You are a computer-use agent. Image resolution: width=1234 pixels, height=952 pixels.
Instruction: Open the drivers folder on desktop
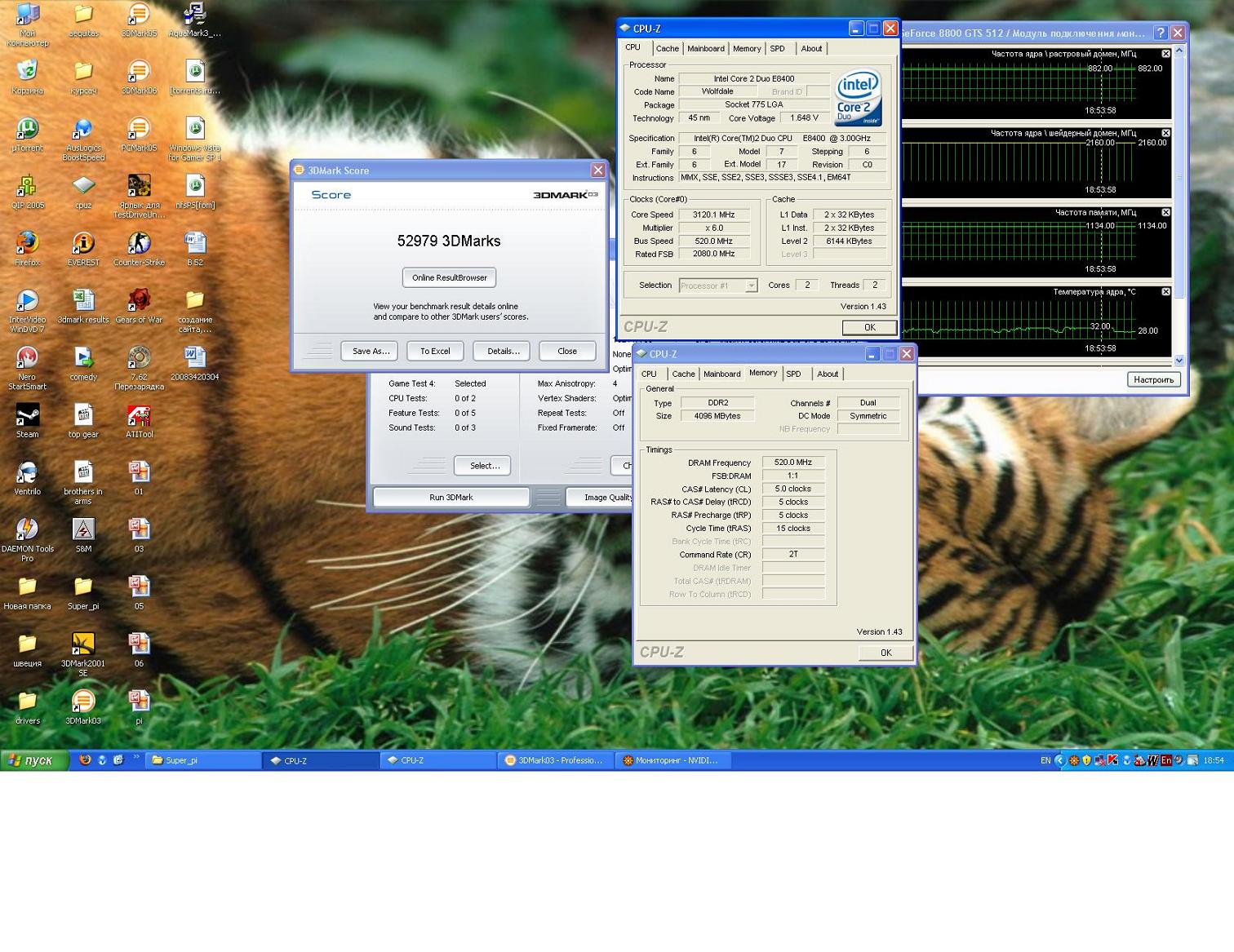[28, 706]
